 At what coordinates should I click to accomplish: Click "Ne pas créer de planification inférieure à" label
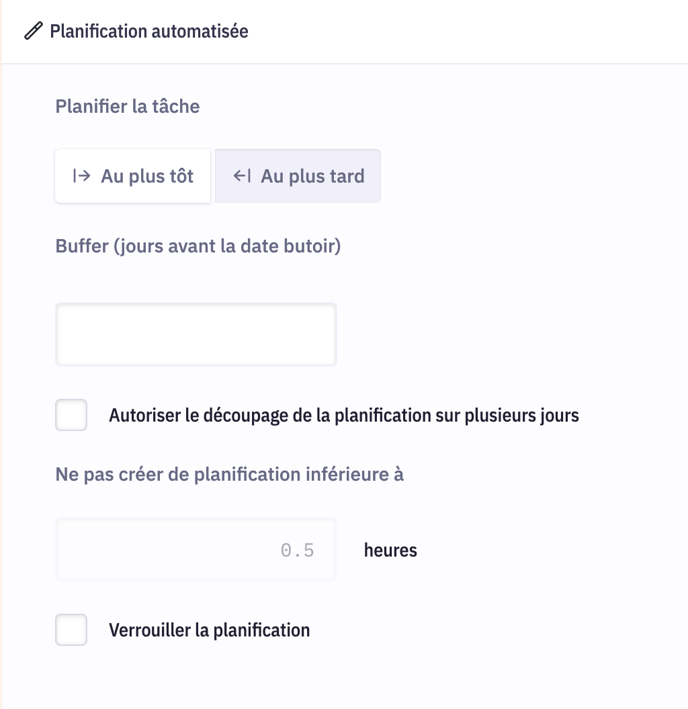[229, 474]
